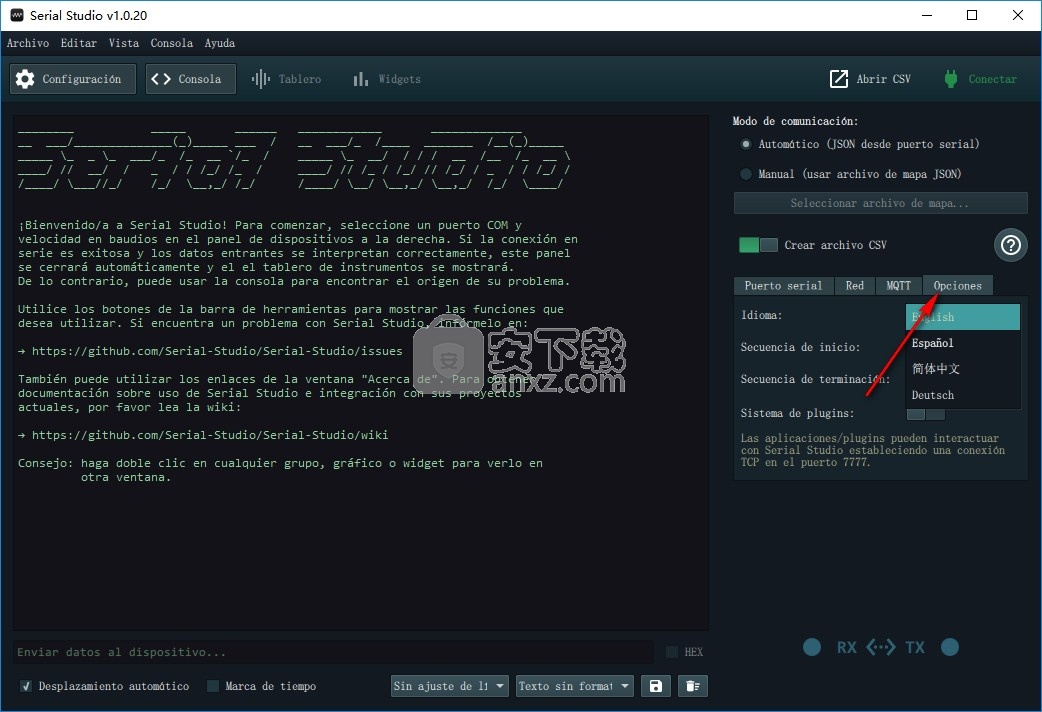Click the Idioma label
Image resolution: width=1042 pixels, height=712 pixels.
click(762, 315)
